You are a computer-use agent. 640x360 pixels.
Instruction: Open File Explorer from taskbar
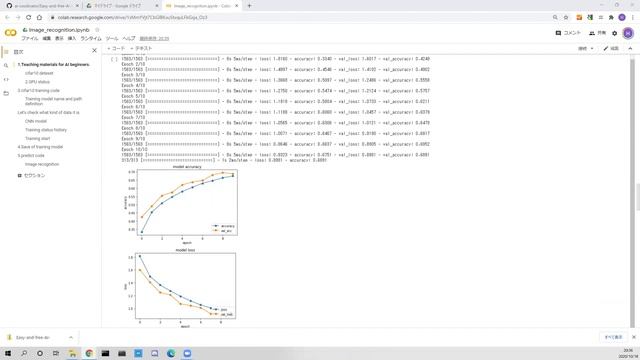72,353
